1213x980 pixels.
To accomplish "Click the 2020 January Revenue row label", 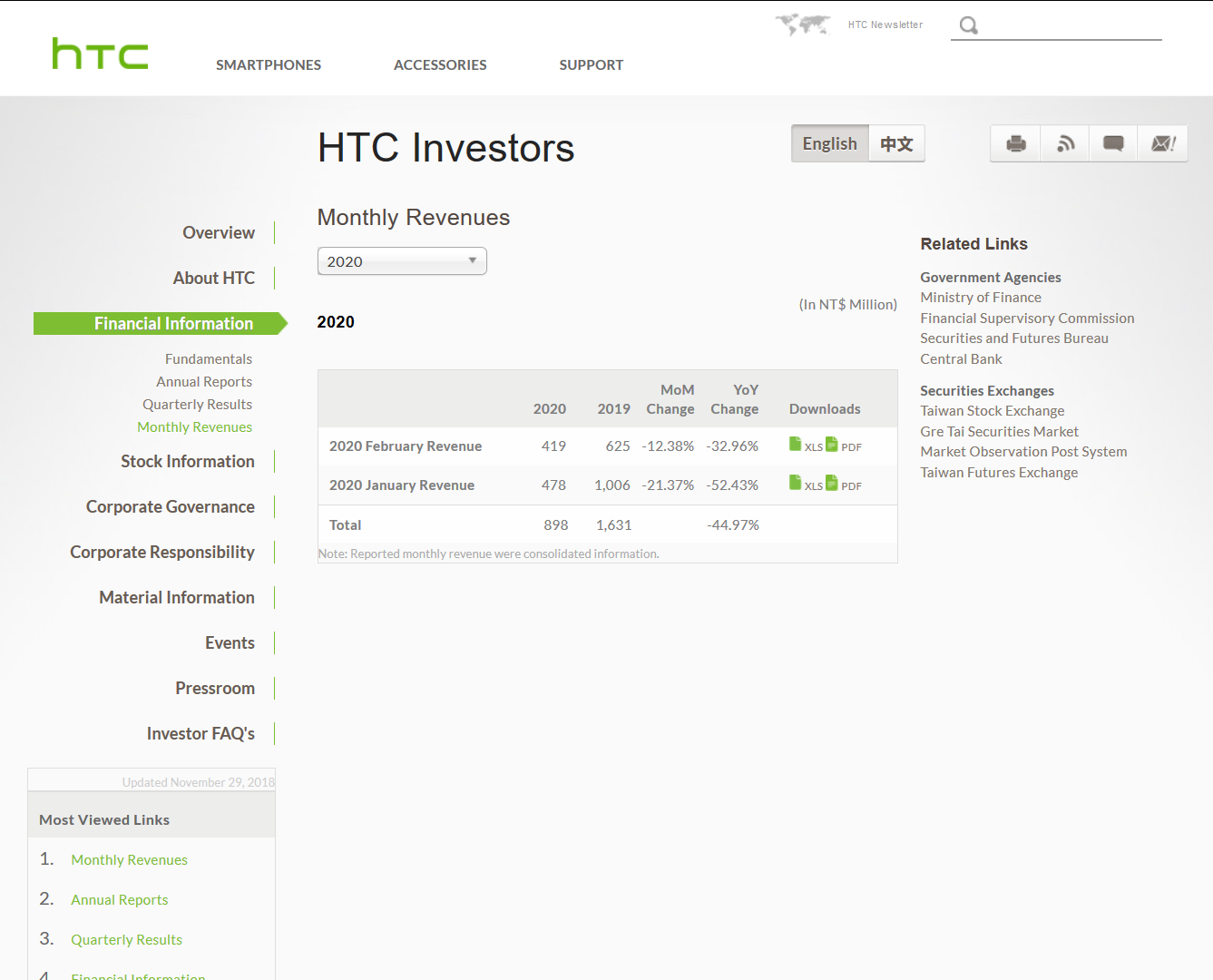I will [x=402, y=485].
